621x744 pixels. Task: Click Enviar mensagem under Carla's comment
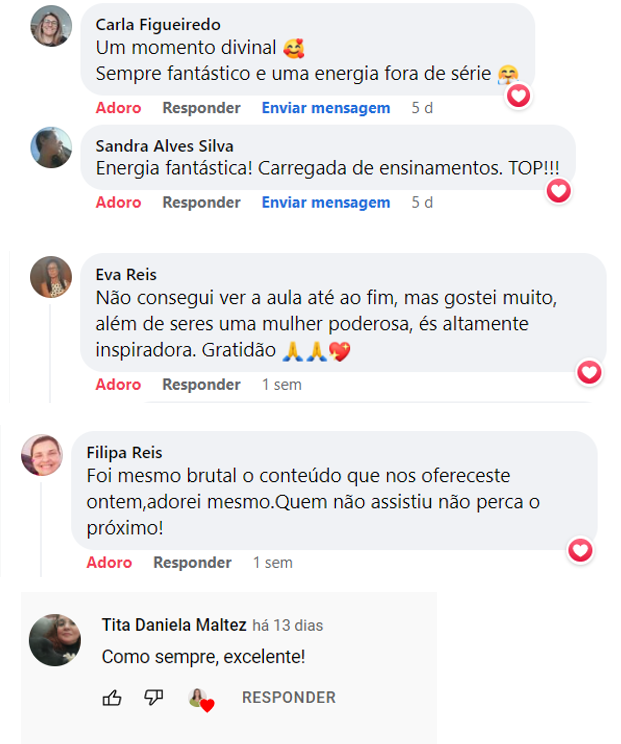coord(326,108)
